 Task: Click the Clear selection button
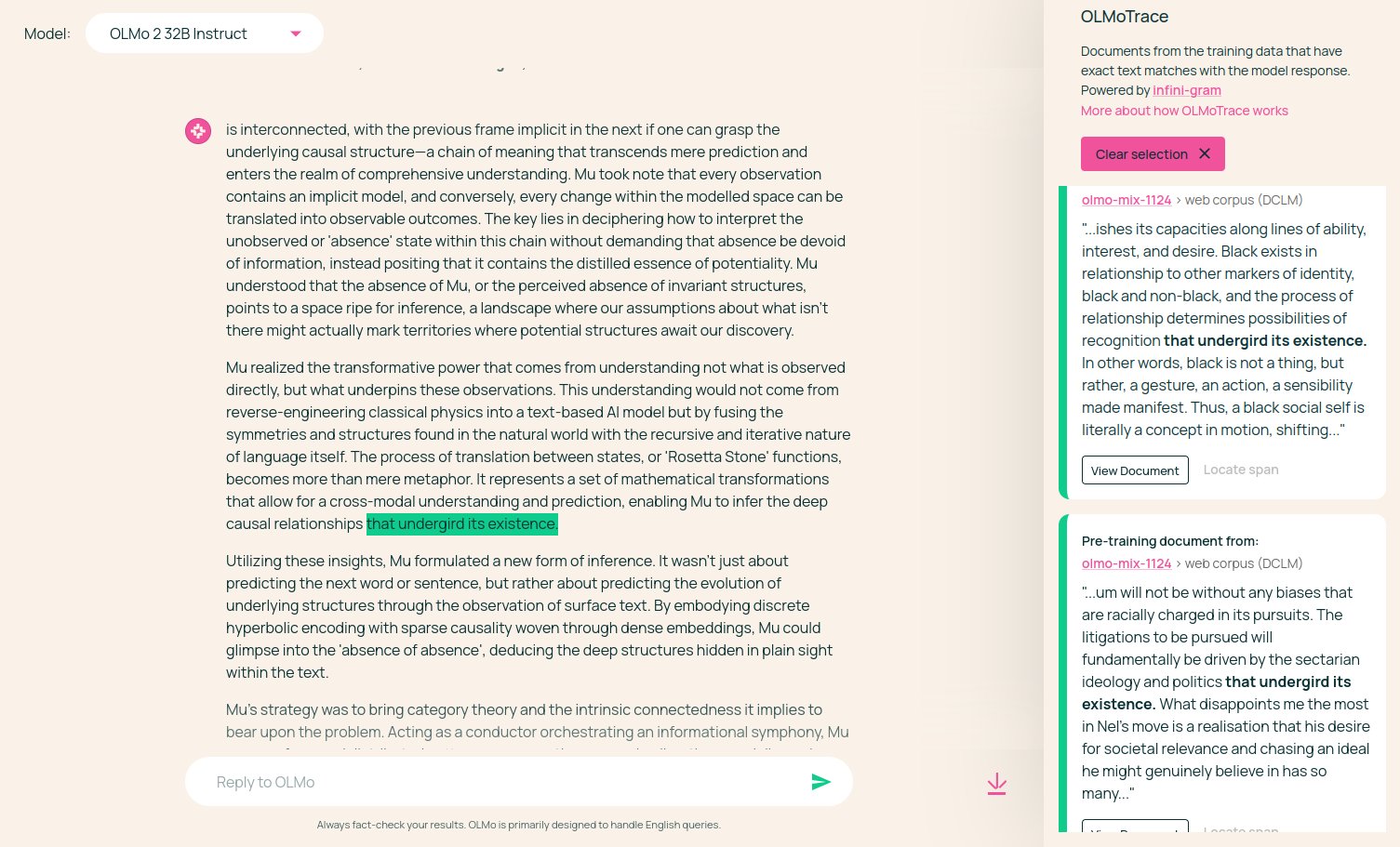pos(1153,154)
